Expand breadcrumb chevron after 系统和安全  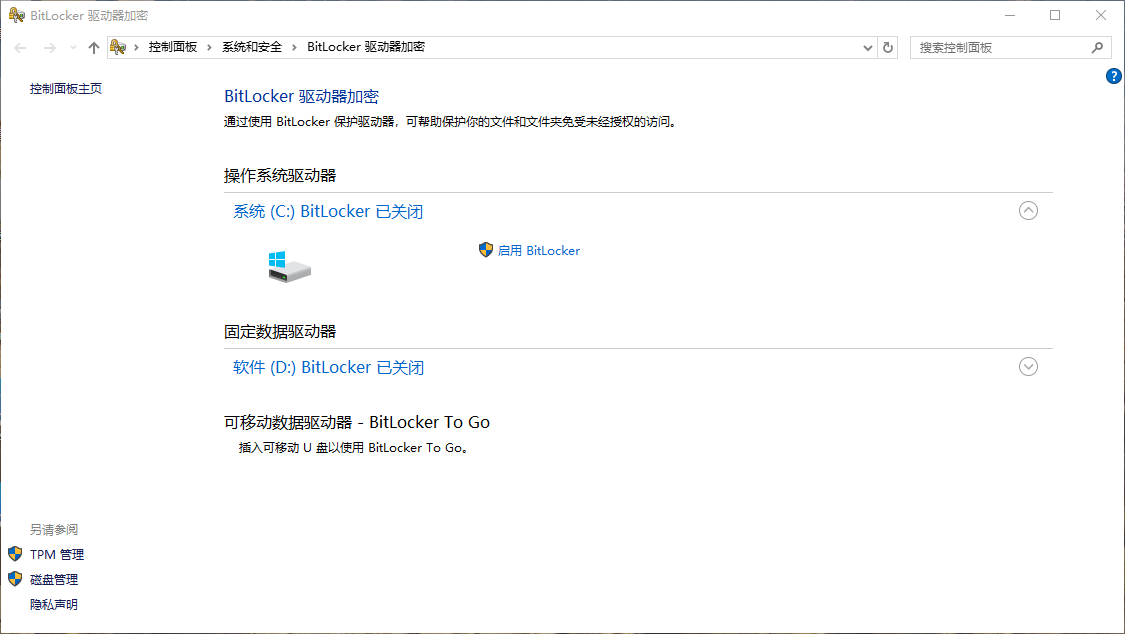[294, 47]
